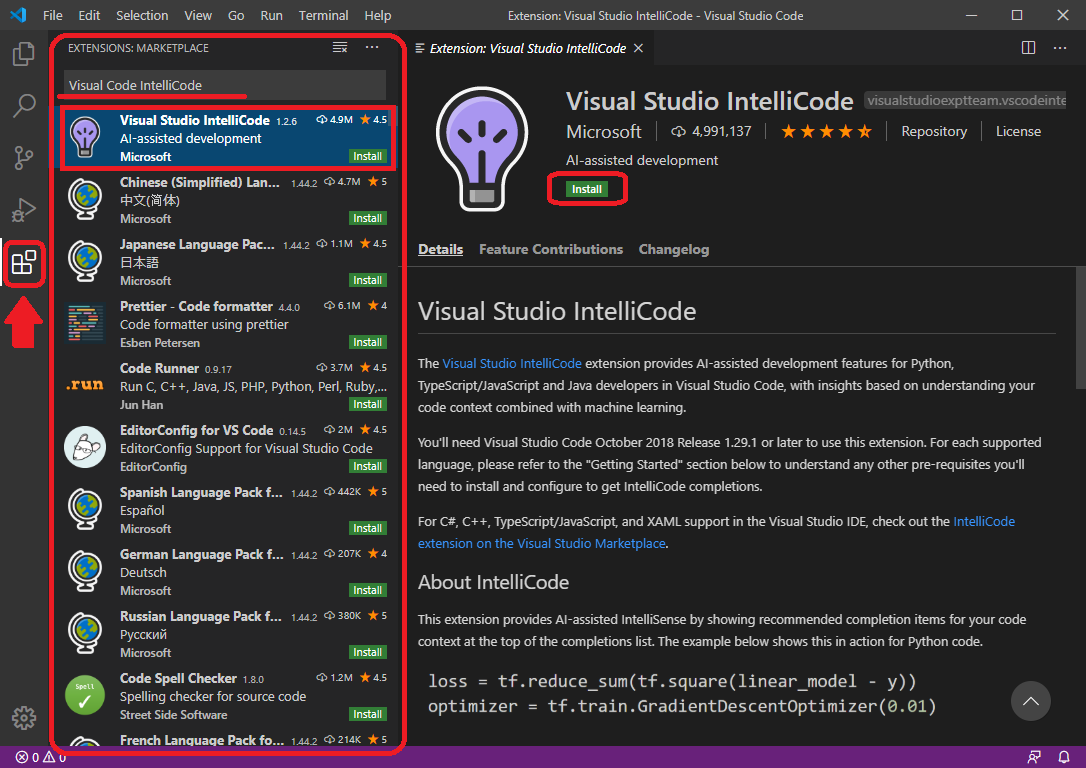Install the Chinese (Simplified) Language Pack

point(367,218)
